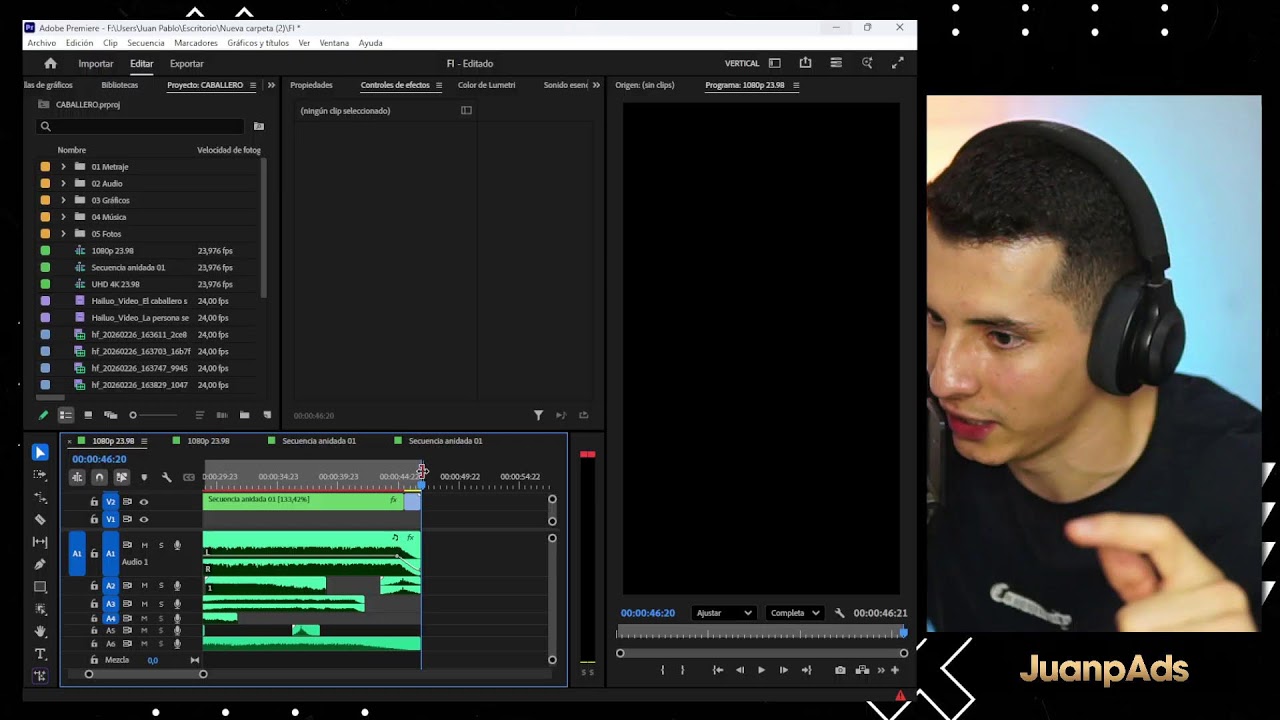The width and height of the screenshot is (1280, 720).
Task: Adjust Project panel thumbnail zoom slider
Action: 155,415
